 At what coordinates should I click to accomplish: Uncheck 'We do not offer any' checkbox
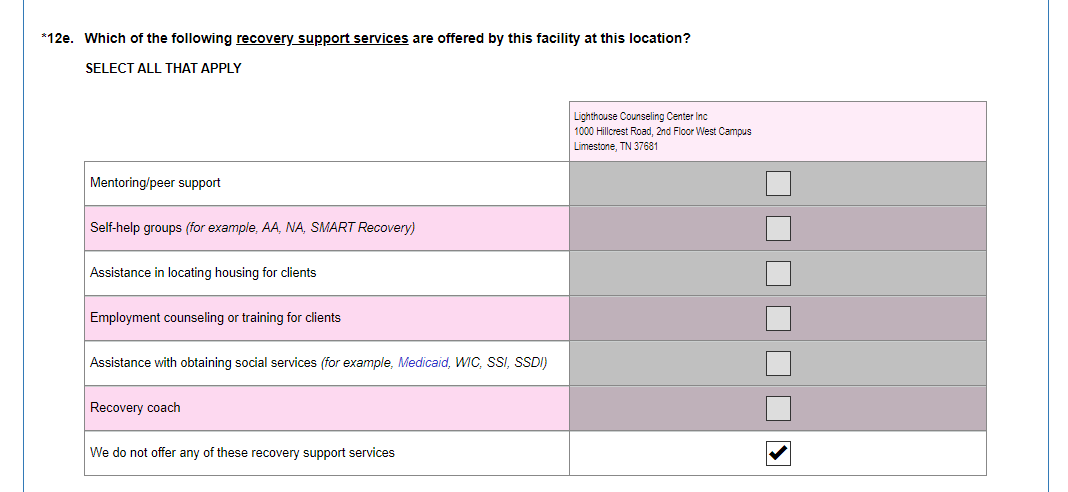[x=778, y=453]
